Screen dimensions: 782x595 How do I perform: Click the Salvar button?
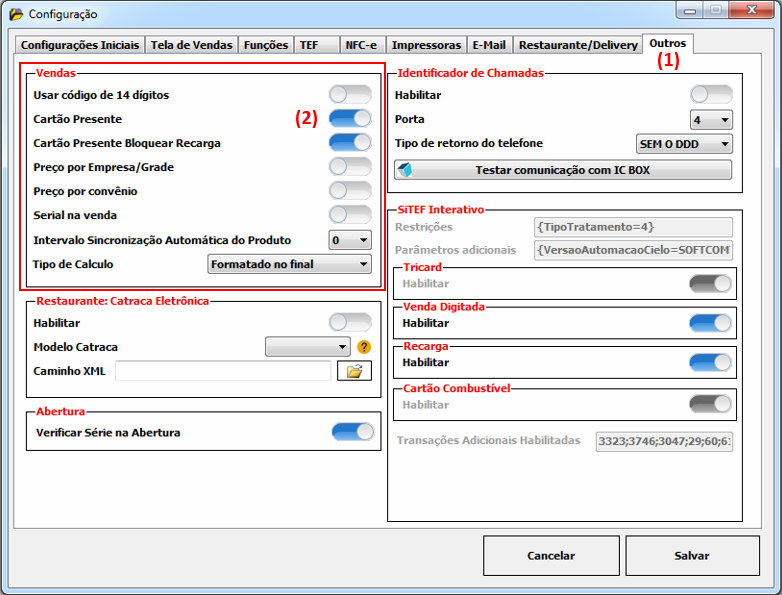[x=691, y=555]
